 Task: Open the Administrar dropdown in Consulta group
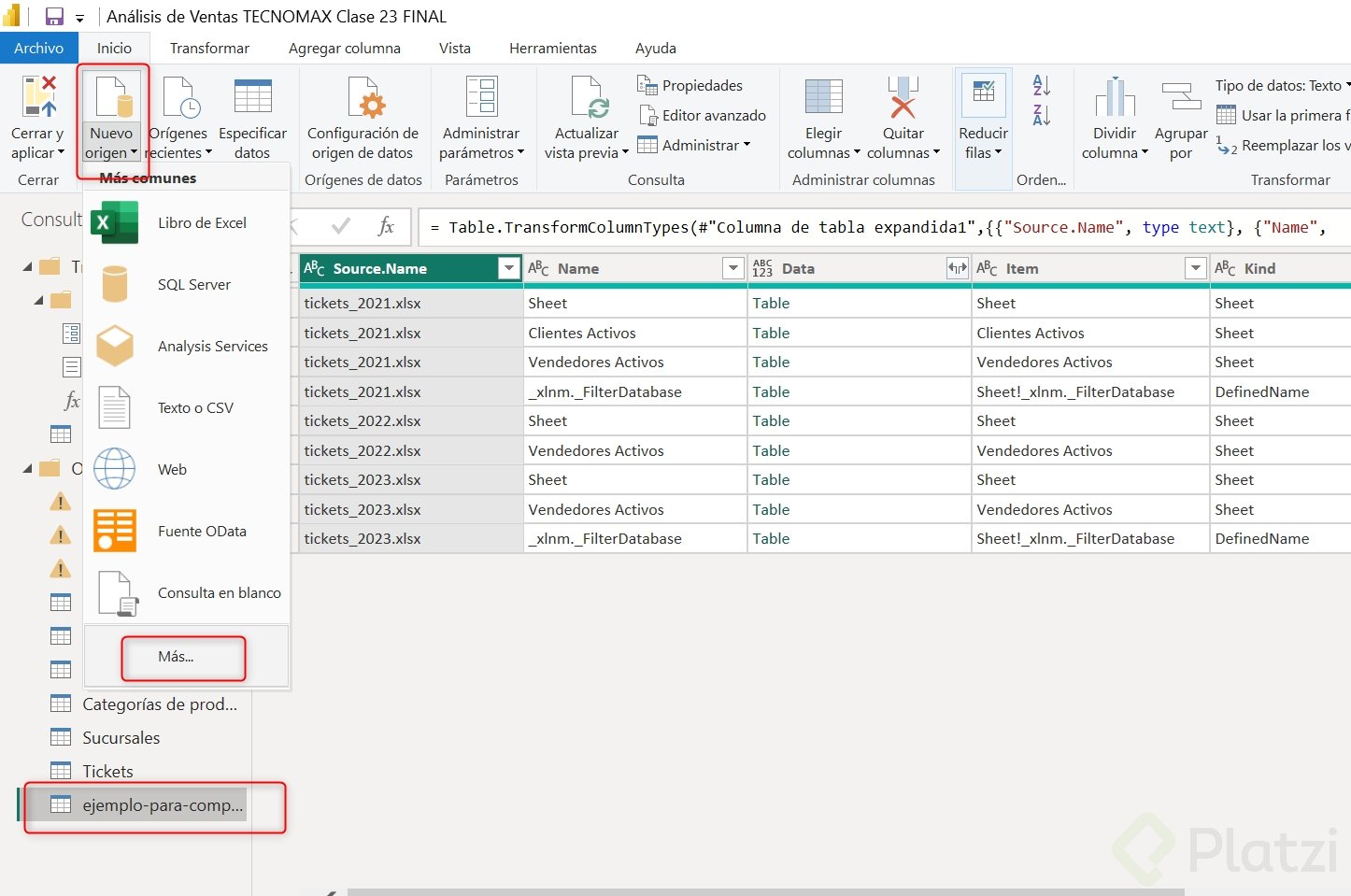tap(705, 146)
